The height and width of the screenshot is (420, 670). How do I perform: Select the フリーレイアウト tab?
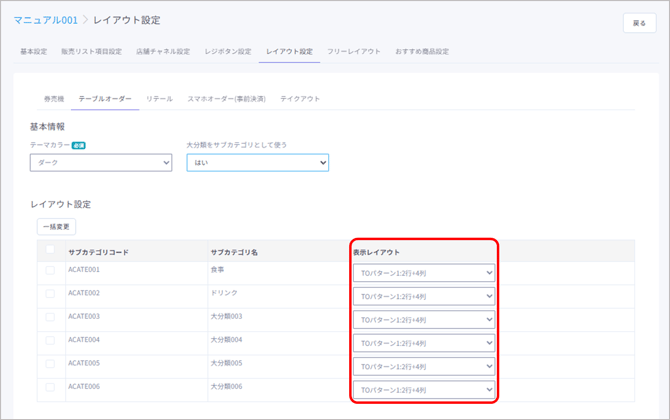pos(354,52)
